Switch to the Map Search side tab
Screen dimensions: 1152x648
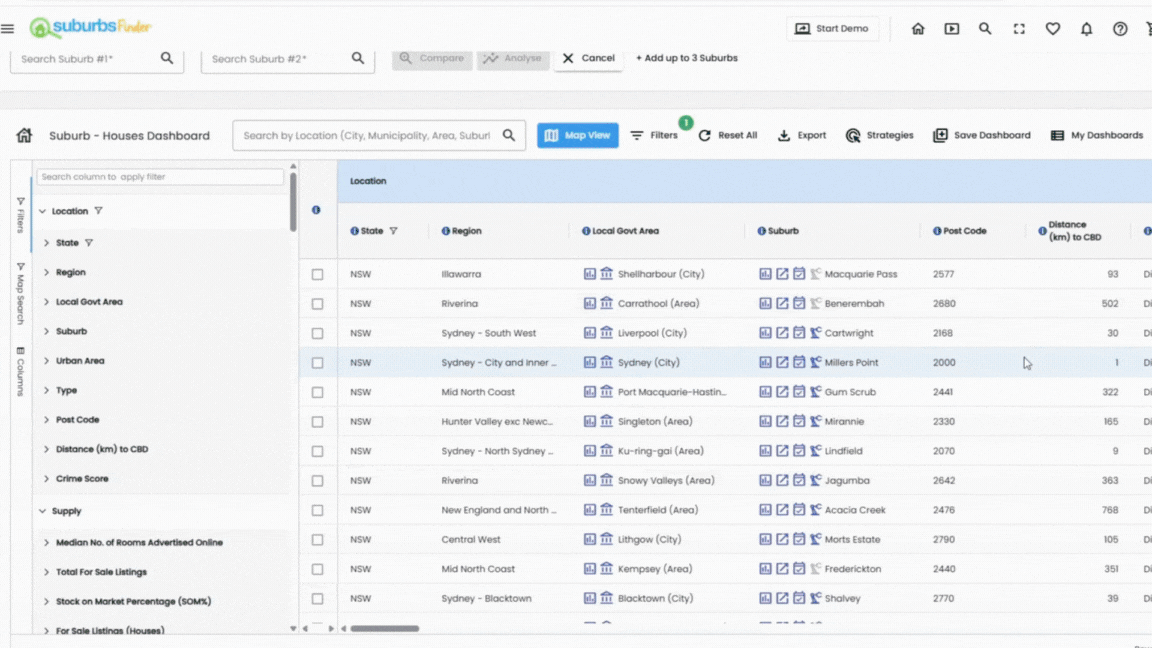point(20,294)
